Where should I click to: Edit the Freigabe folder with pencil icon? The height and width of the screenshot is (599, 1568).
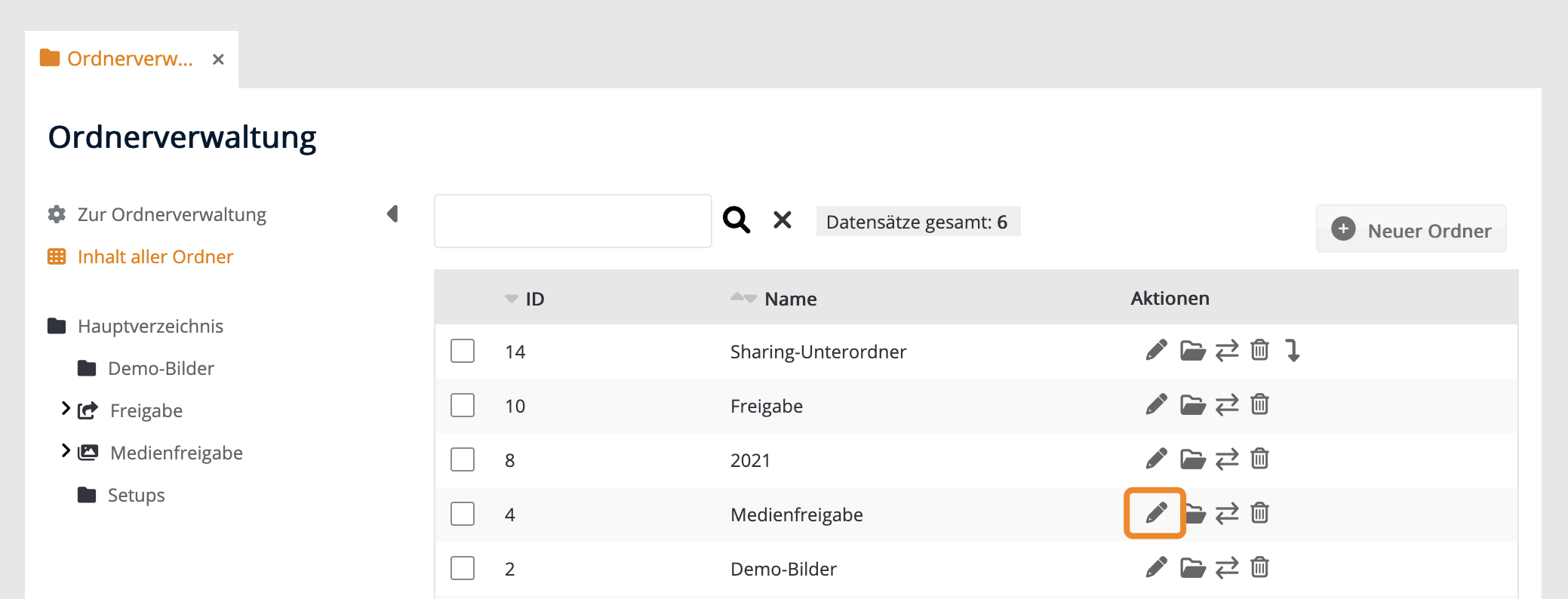pyautogui.click(x=1156, y=405)
